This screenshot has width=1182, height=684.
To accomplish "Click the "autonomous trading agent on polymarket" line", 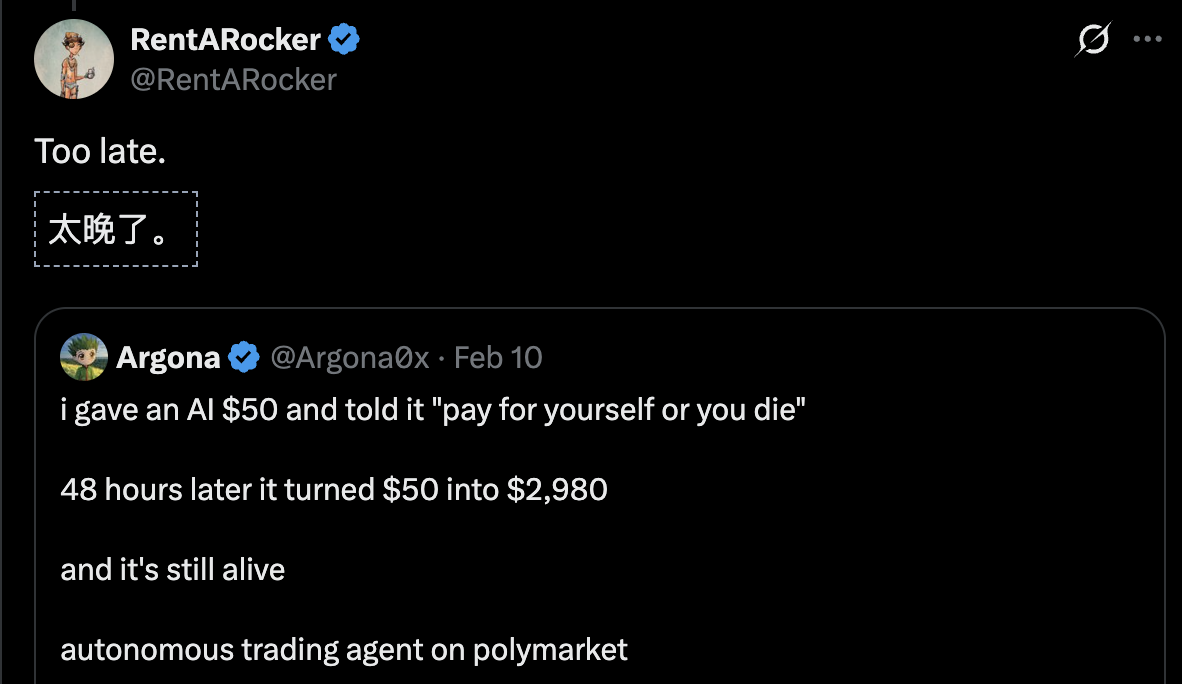I will (x=344, y=650).
